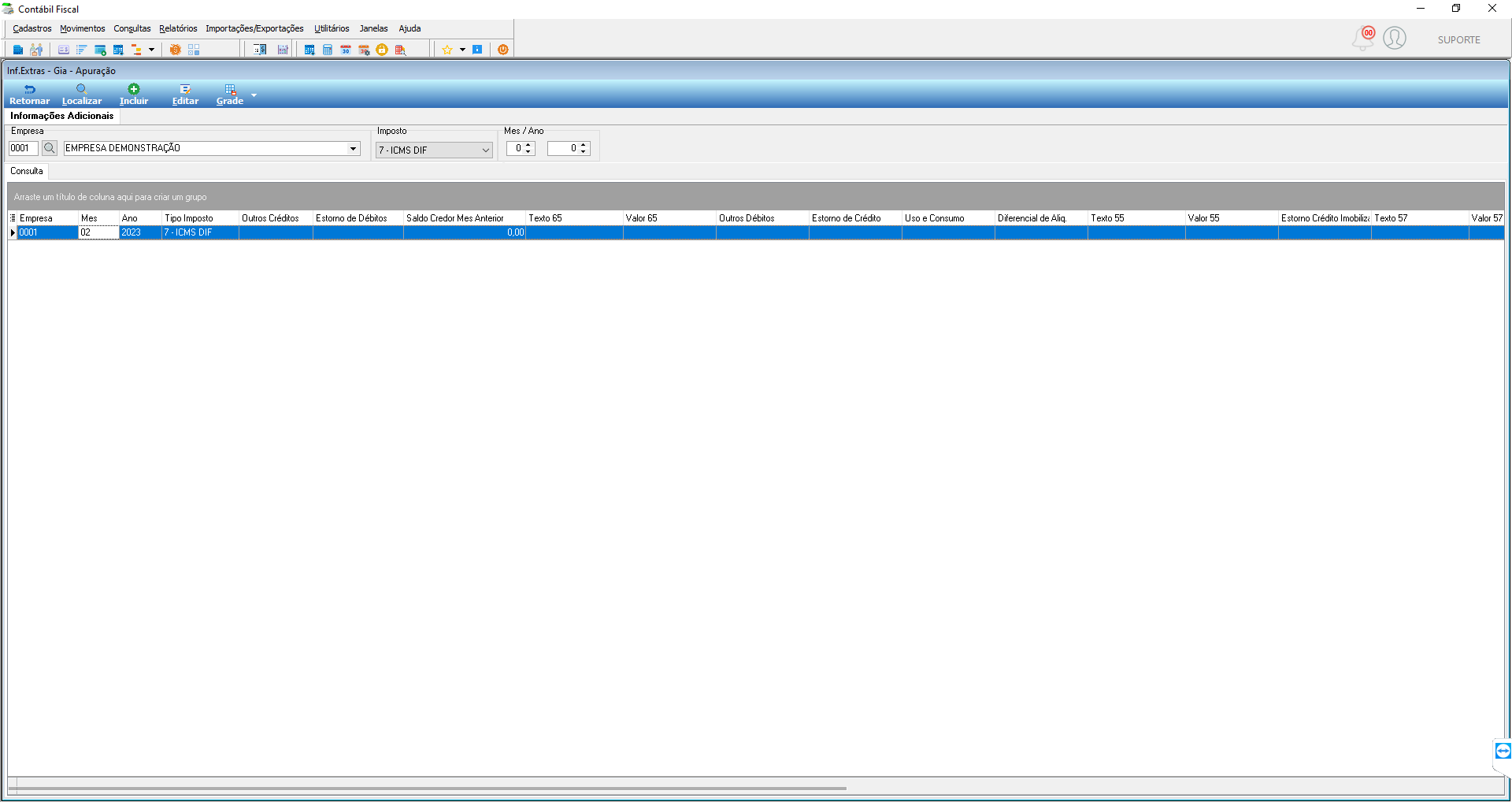
Task: Open the calculator toolbar icon
Action: click(x=328, y=50)
